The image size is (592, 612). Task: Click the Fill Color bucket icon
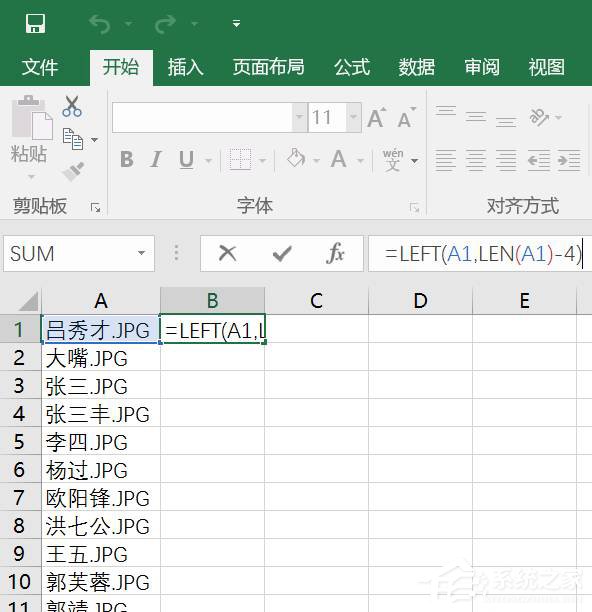pos(296,158)
